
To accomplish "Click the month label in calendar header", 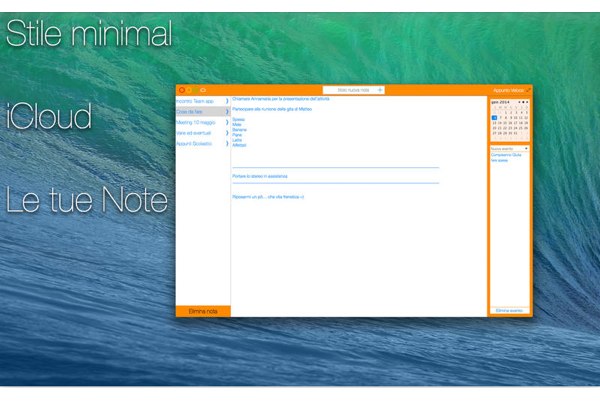I will pyautogui.click(x=500, y=102).
